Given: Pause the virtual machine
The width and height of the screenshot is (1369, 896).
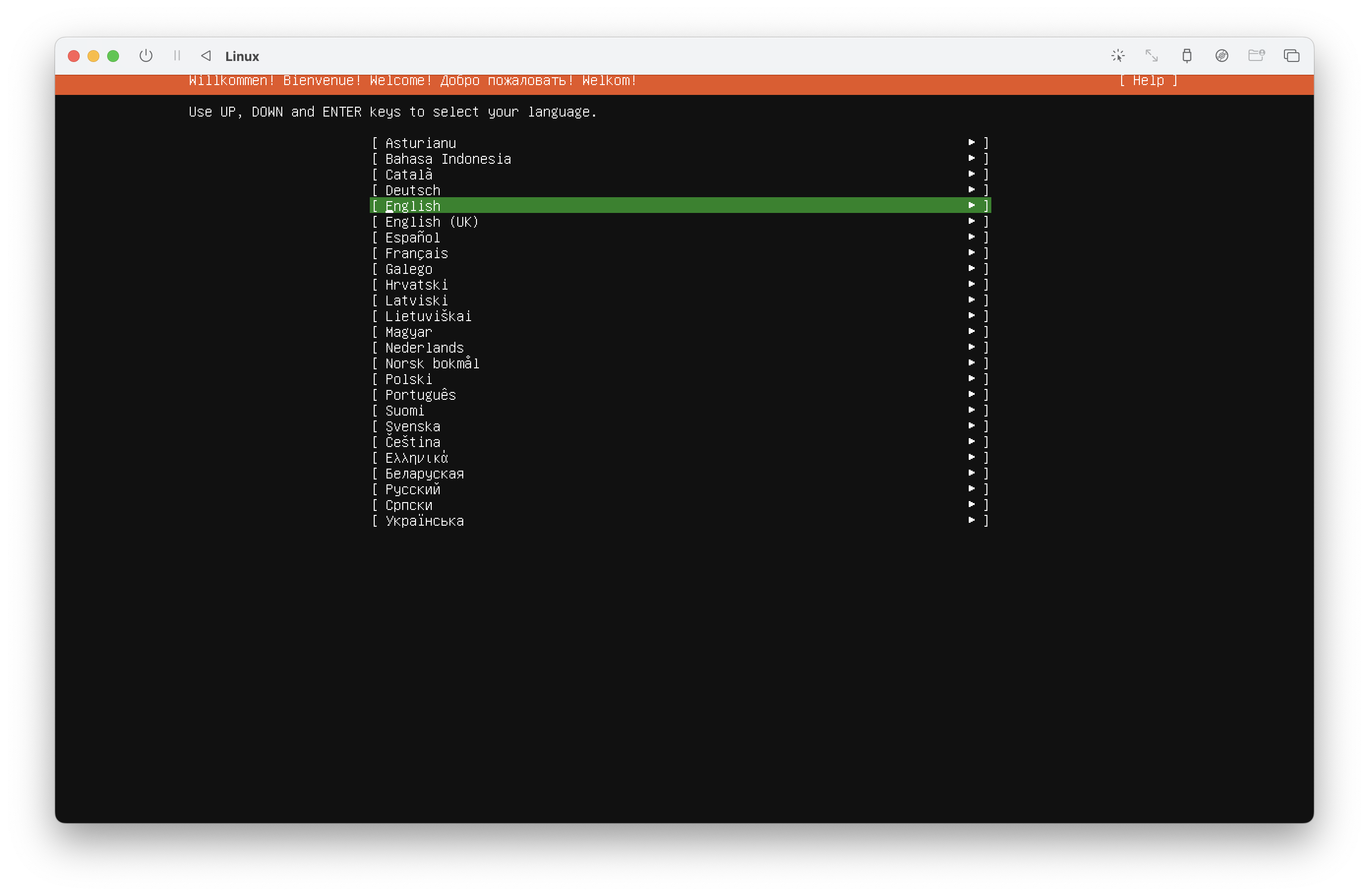Looking at the screenshot, I should click(177, 56).
